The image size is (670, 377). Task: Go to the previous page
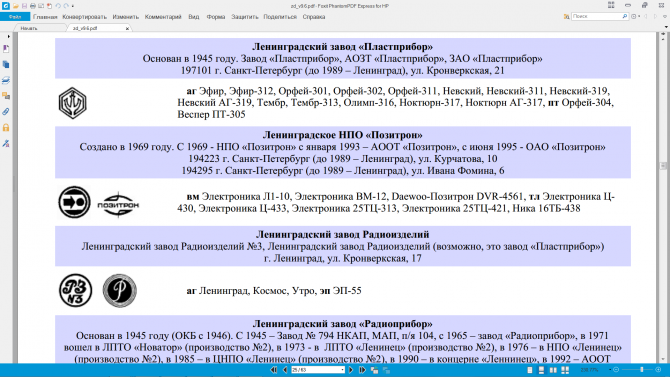[x=285, y=370]
